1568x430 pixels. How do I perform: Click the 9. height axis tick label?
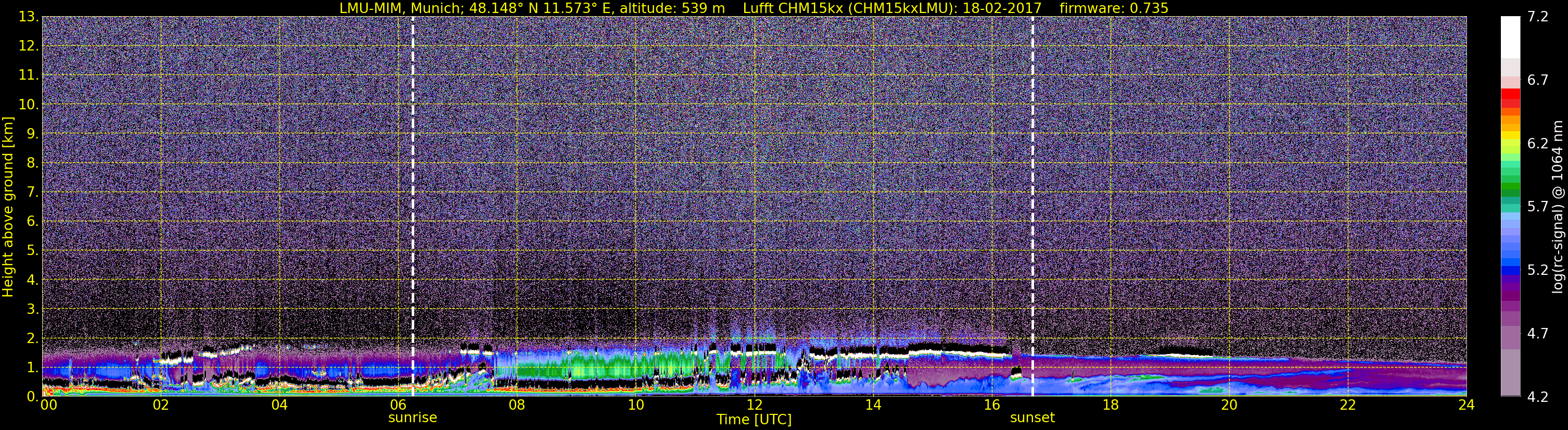coord(32,134)
